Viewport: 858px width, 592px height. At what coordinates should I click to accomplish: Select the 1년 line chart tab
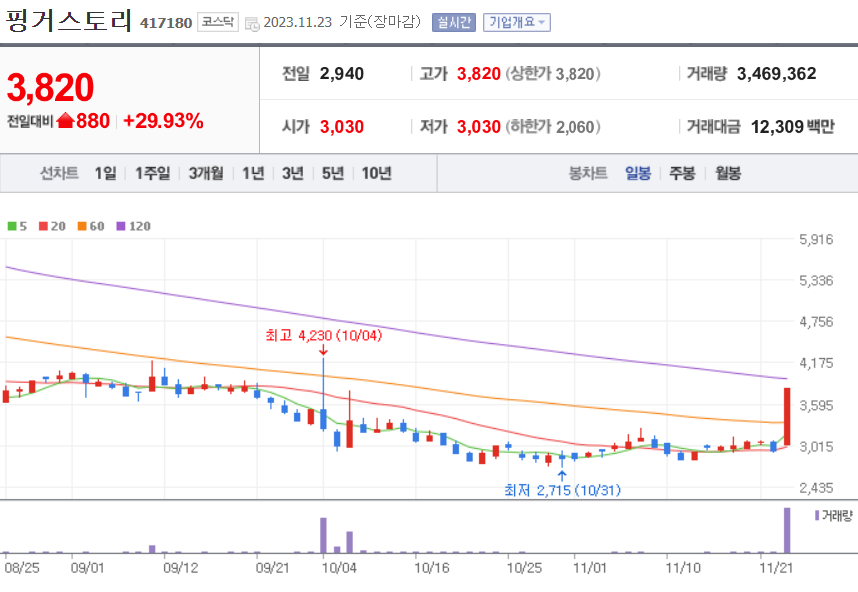click(253, 173)
